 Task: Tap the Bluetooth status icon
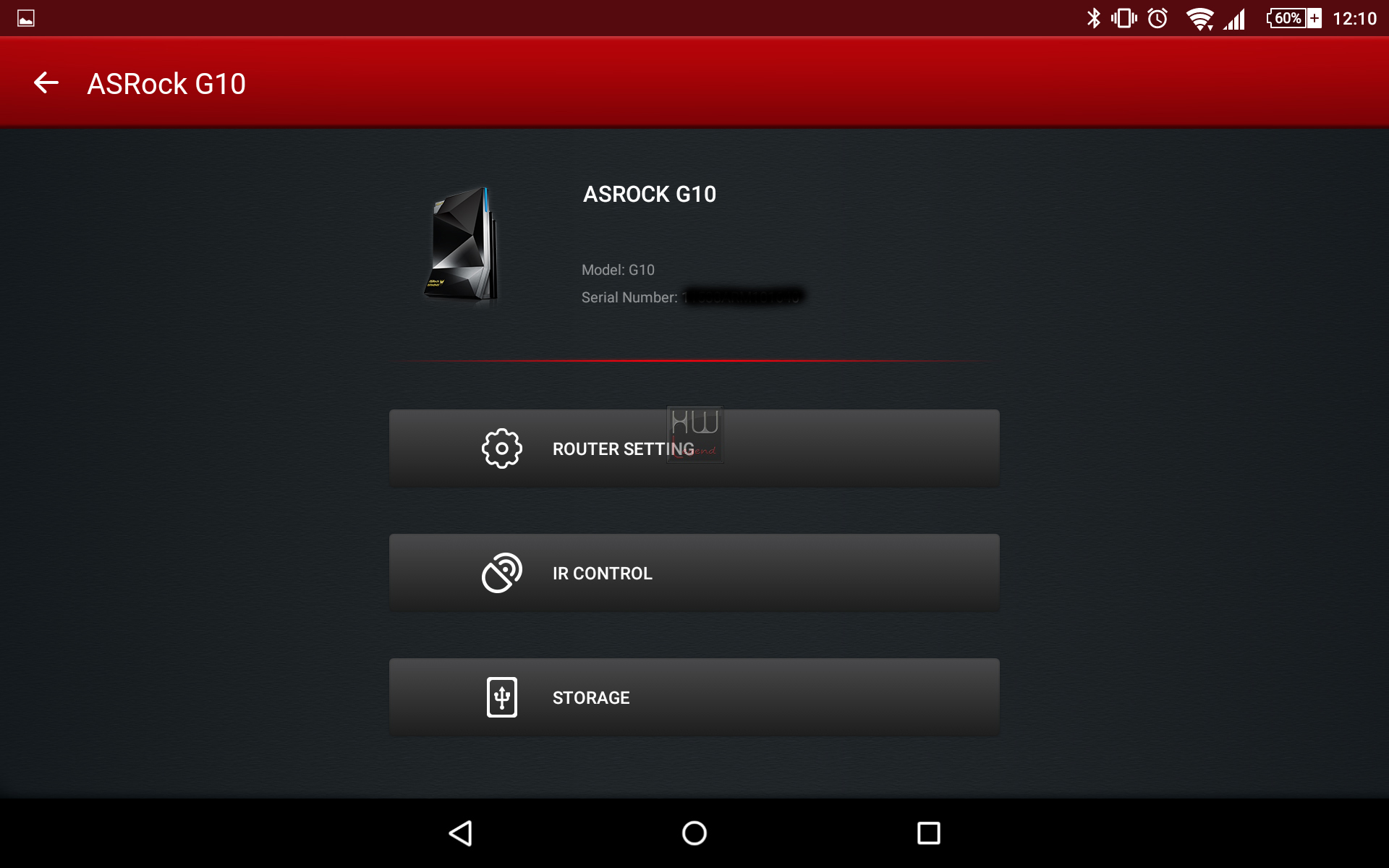pyautogui.click(x=1093, y=18)
